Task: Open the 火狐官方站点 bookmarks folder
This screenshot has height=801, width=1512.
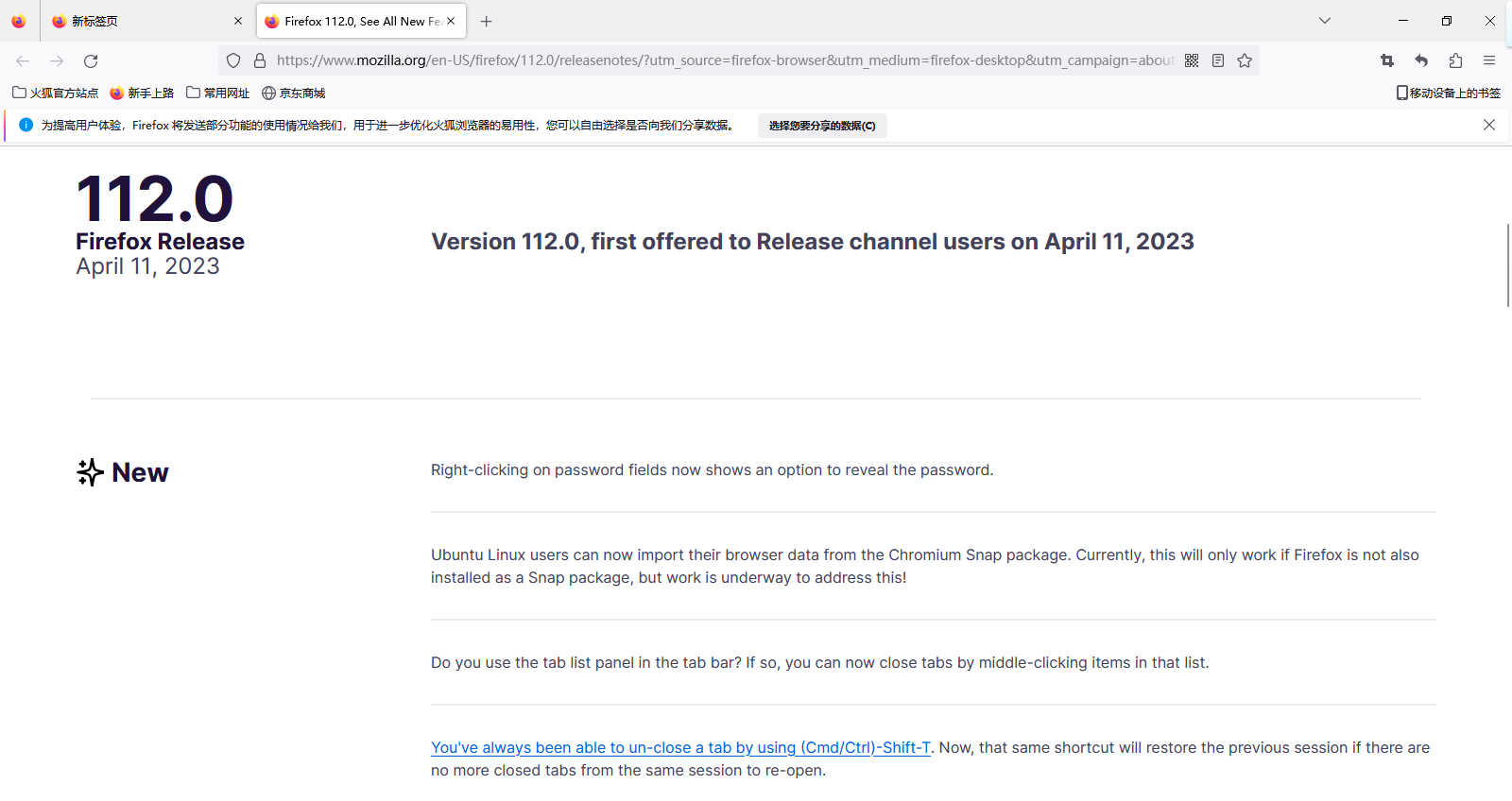Action: [56, 94]
